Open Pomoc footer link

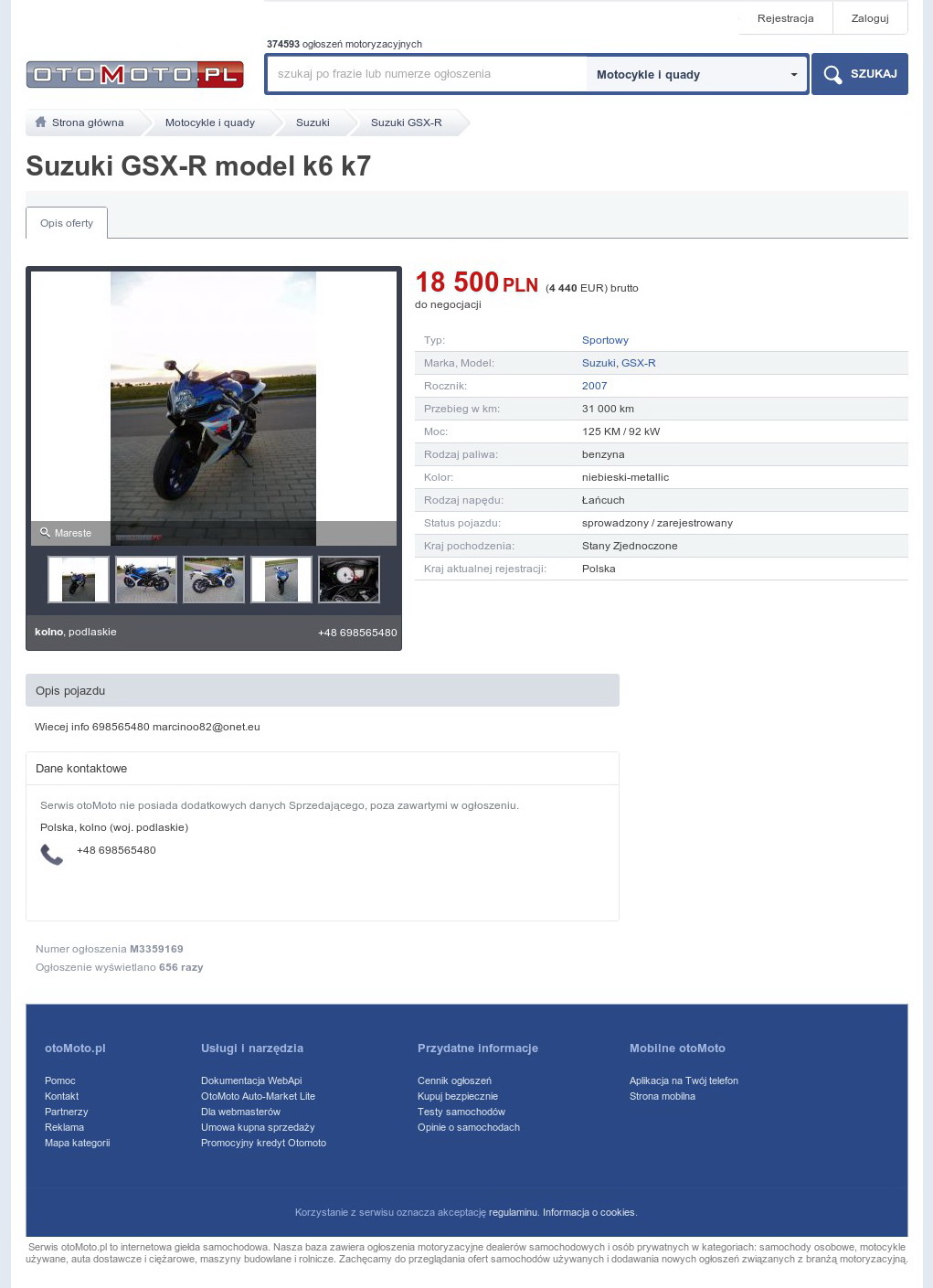(60, 1080)
